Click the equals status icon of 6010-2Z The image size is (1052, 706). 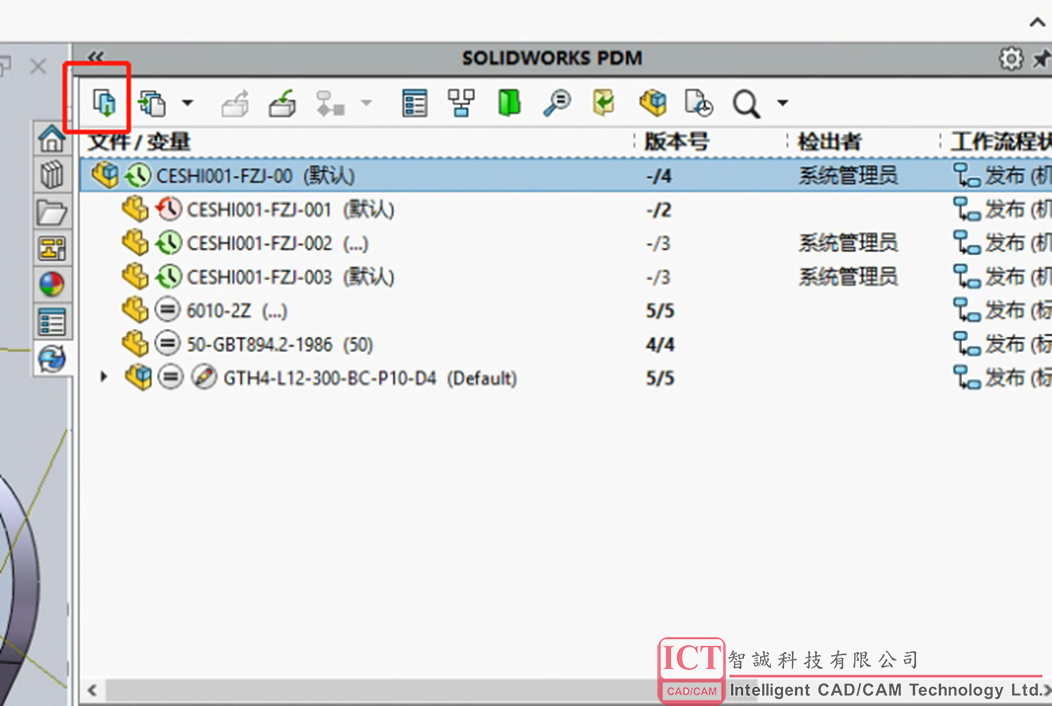(x=168, y=310)
